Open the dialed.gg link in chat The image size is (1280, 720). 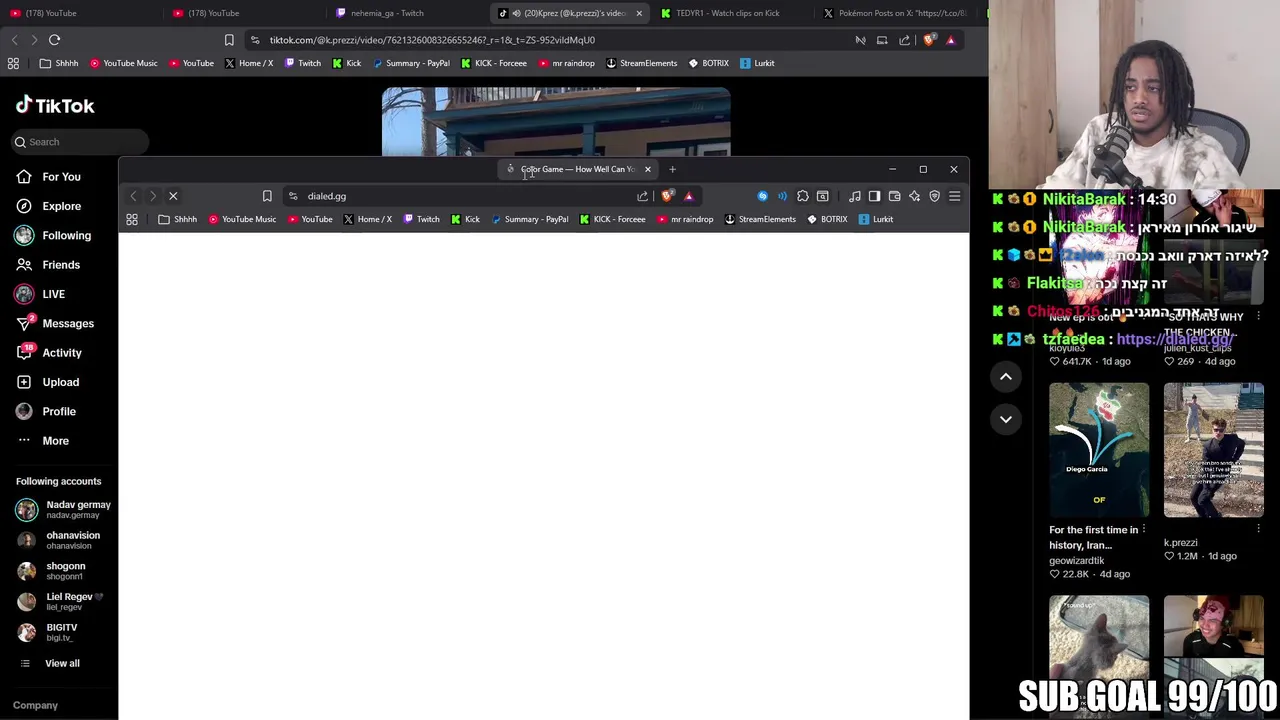(1176, 339)
